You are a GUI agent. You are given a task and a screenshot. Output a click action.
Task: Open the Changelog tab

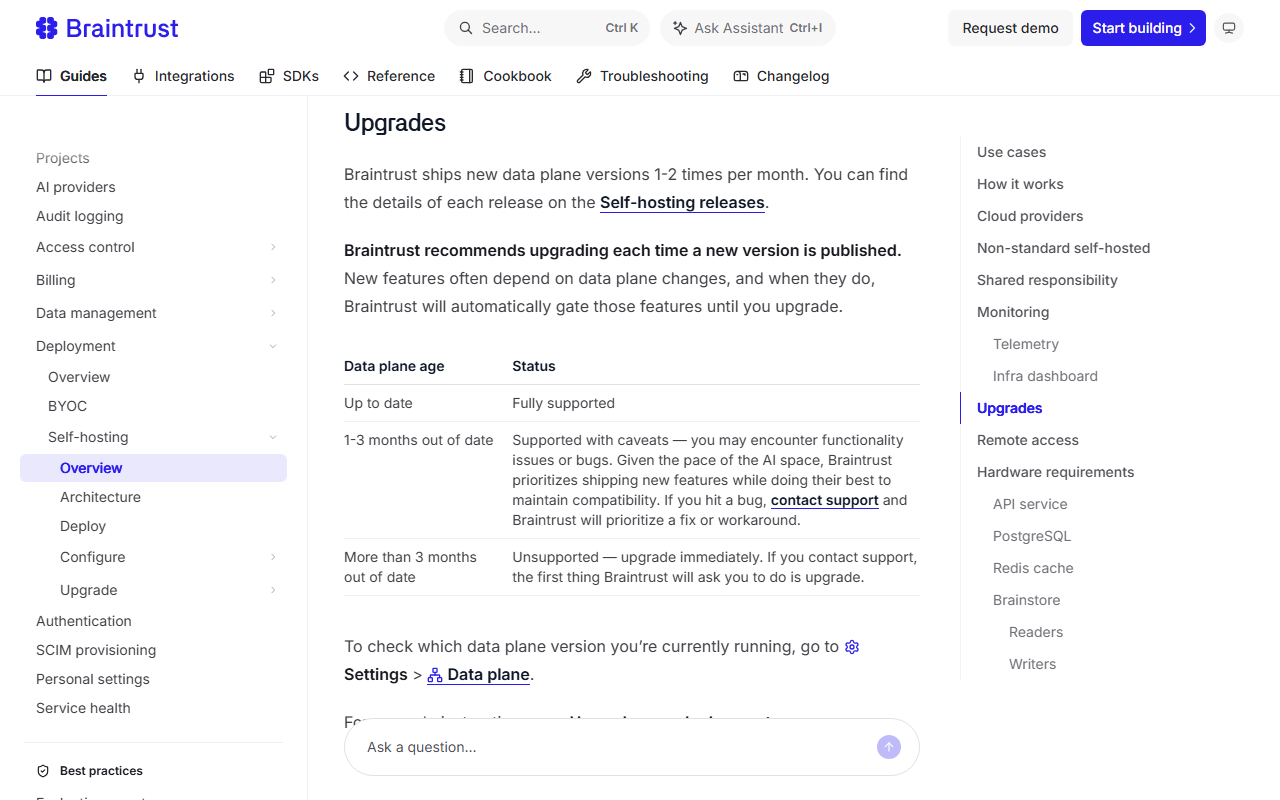(x=781, y=76)
